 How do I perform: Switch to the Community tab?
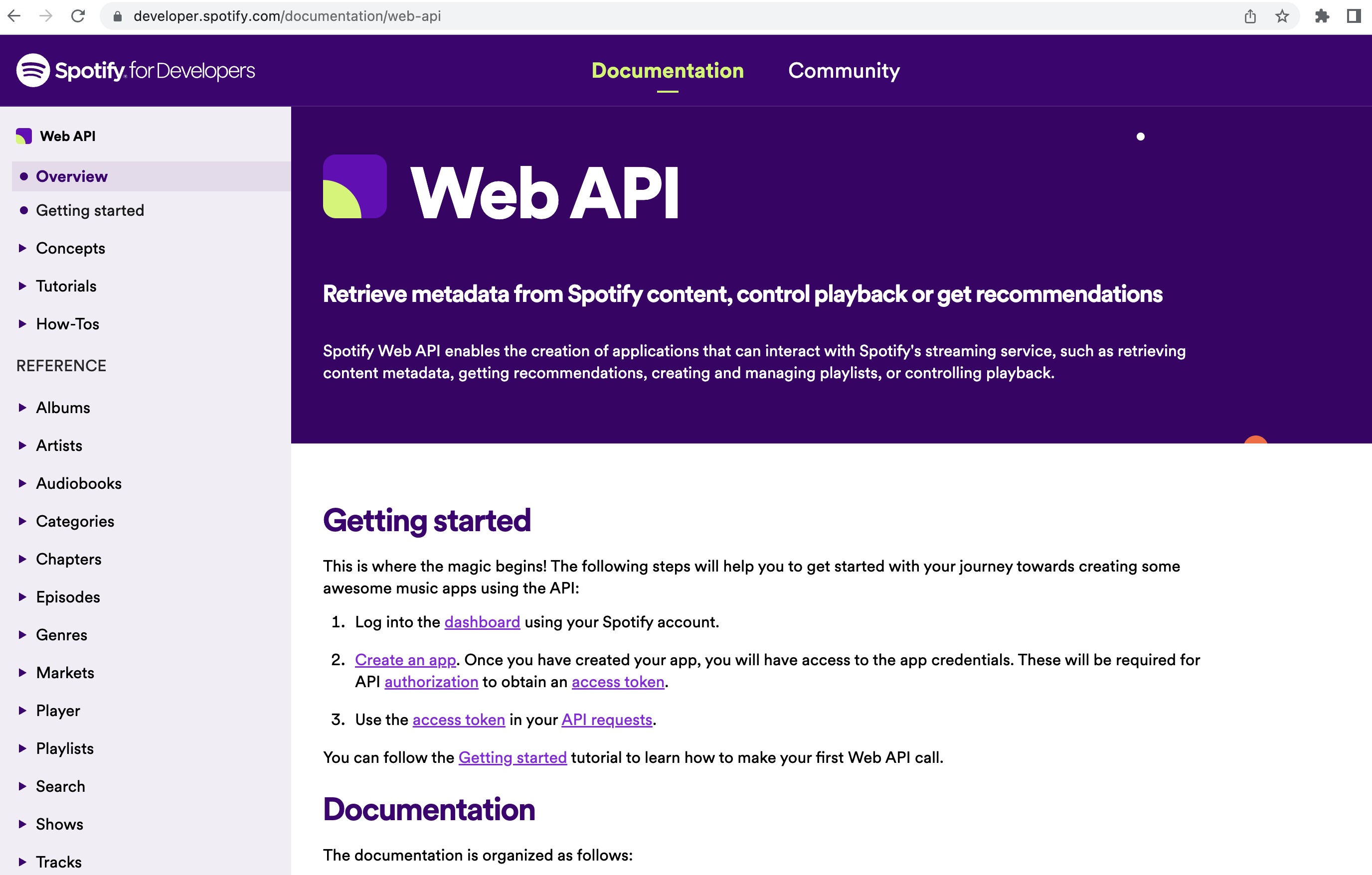coord(843,71)
